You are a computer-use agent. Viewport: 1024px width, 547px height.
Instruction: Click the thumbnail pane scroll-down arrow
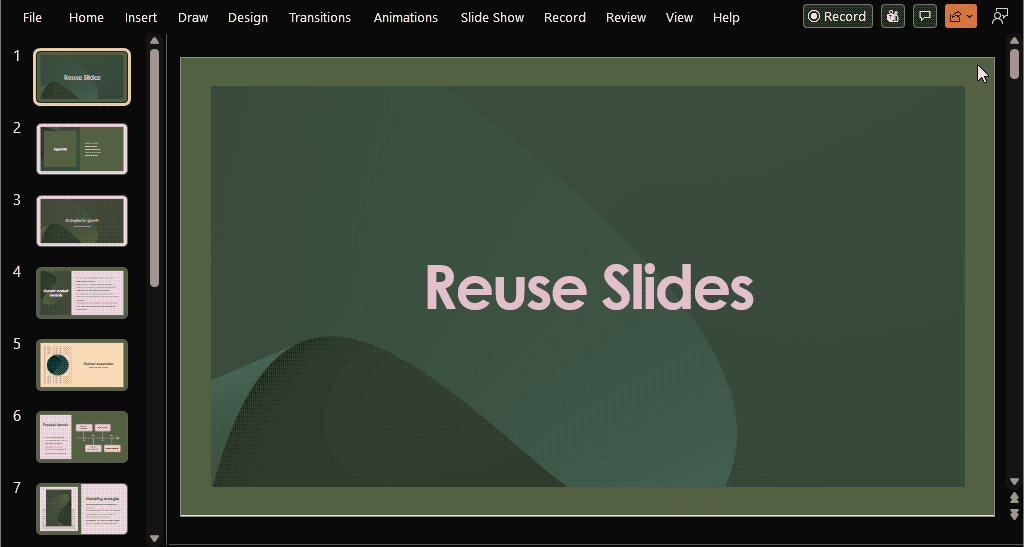(155, 539)
